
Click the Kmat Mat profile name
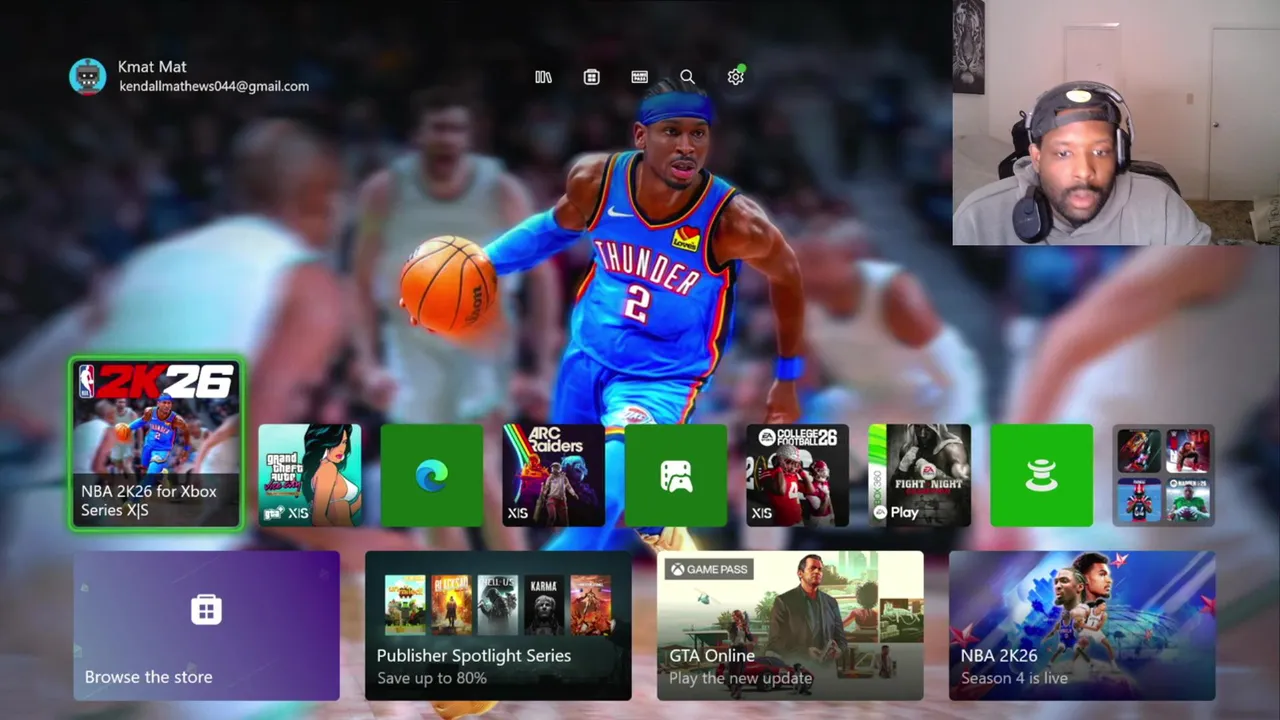click(x=152, y=67)
